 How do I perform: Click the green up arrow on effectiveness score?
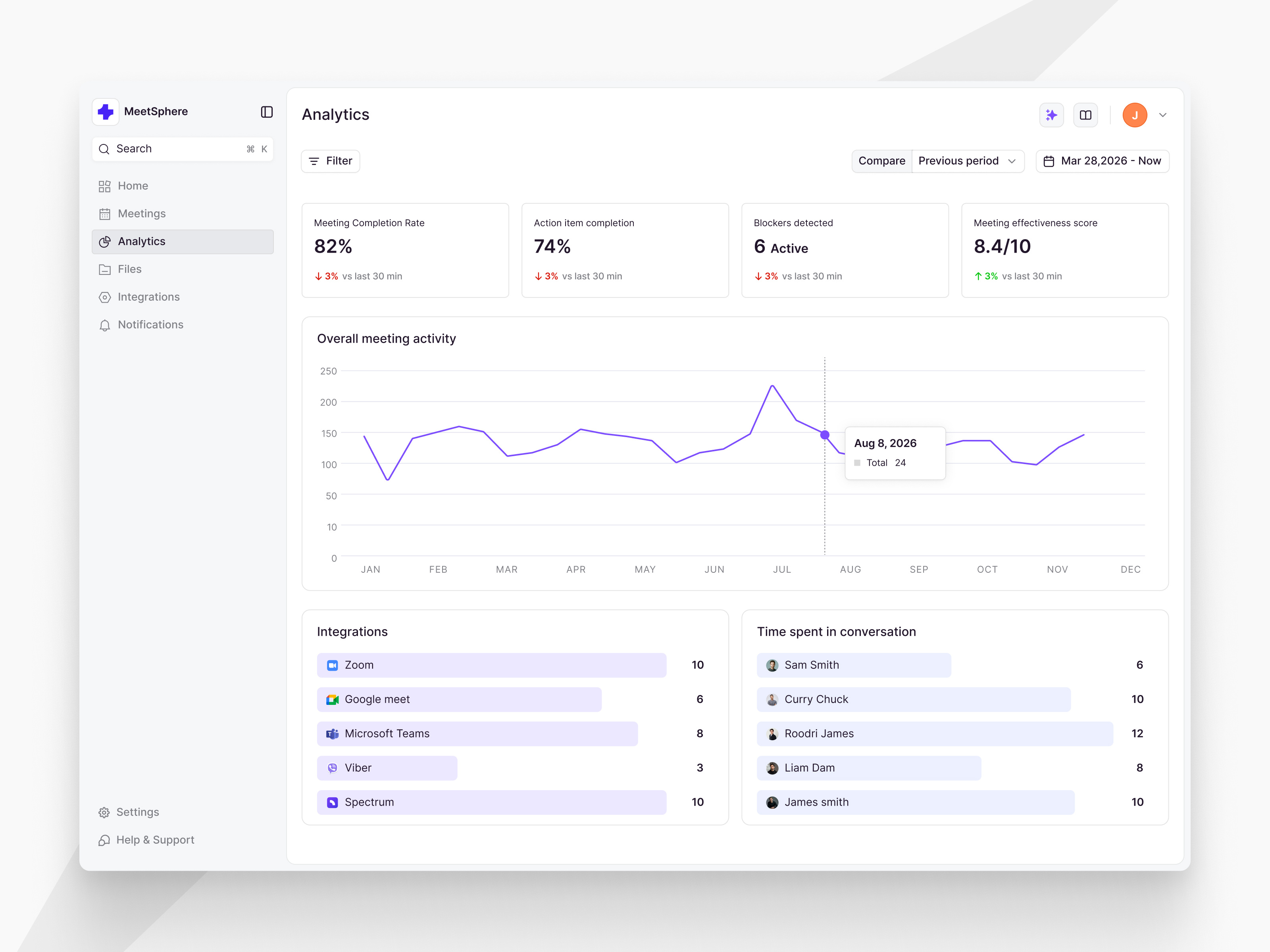978,276
